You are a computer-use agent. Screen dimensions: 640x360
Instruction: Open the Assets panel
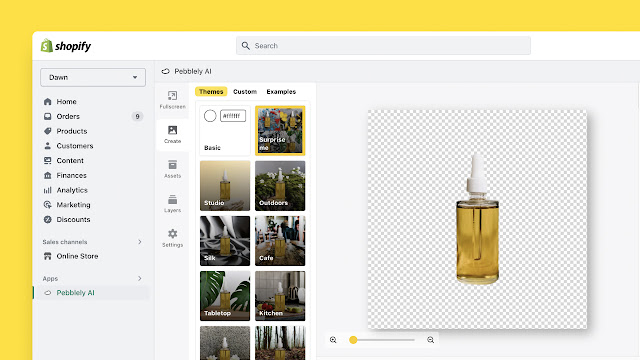point(172,169)
